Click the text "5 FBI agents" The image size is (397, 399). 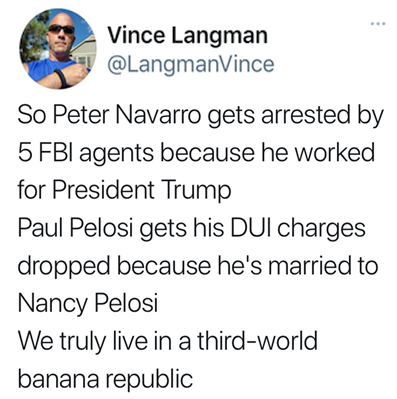tap(86, 154)
